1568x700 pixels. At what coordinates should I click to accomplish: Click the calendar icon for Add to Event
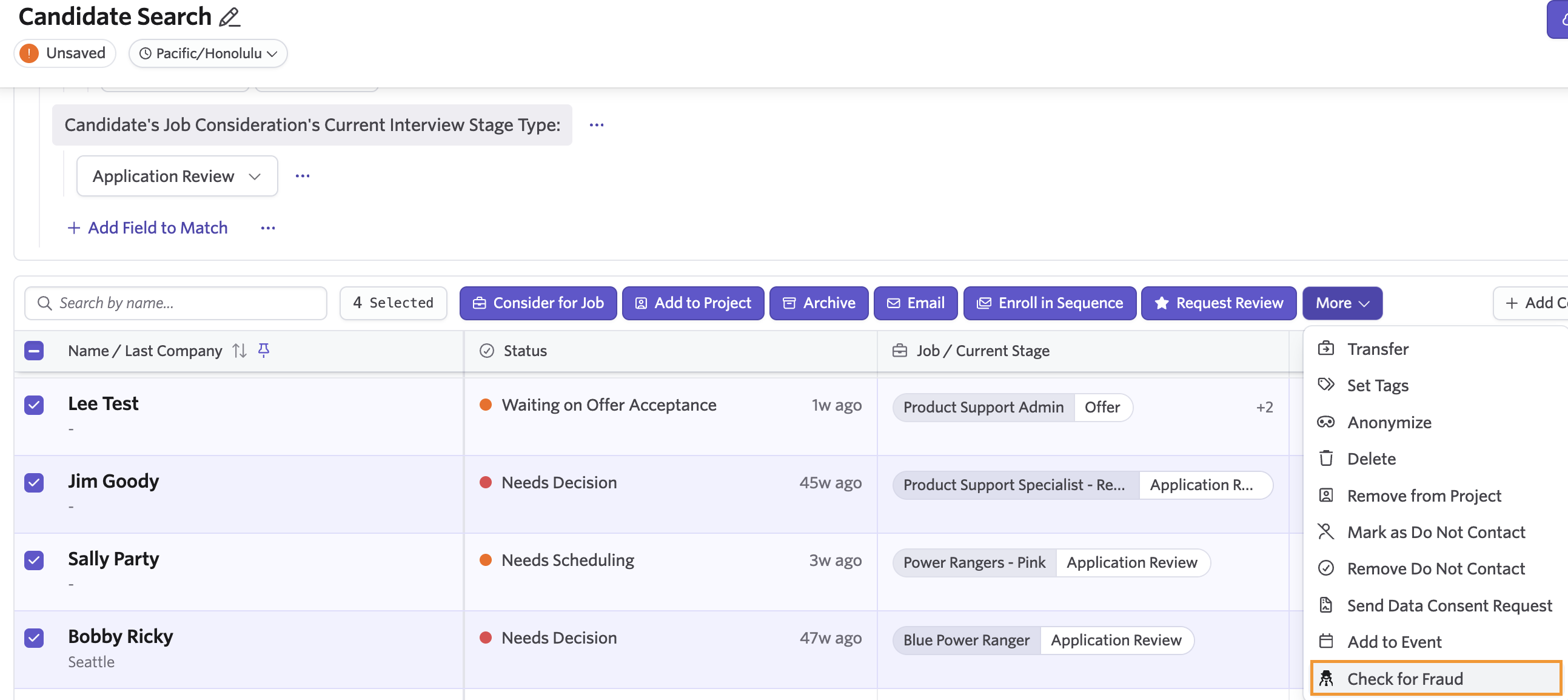pos(1325,641)
